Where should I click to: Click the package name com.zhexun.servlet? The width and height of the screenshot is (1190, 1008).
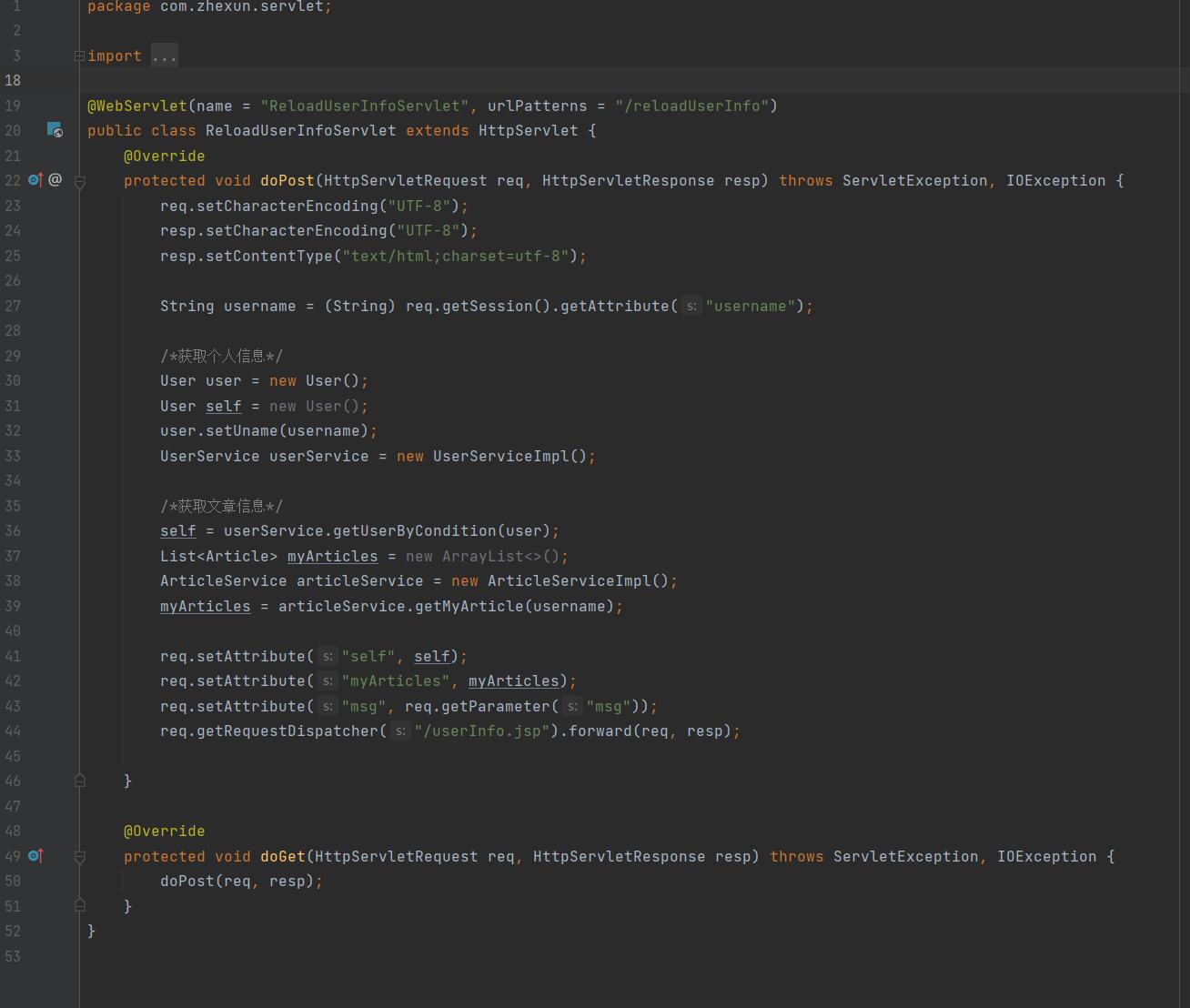pyautogui.click(x=241, y=7)
